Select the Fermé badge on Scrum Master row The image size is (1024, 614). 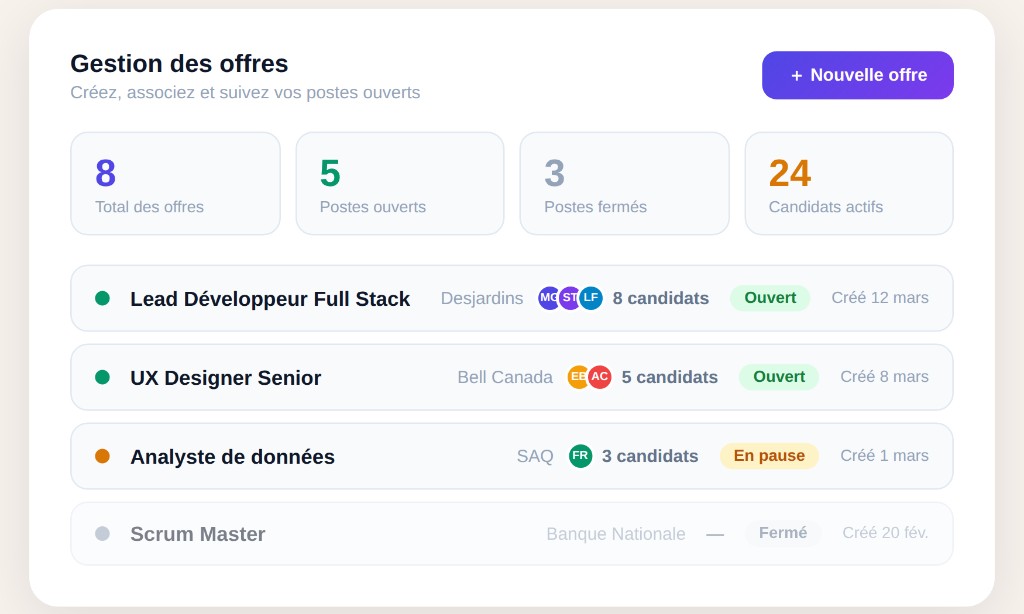coord(783,533)
